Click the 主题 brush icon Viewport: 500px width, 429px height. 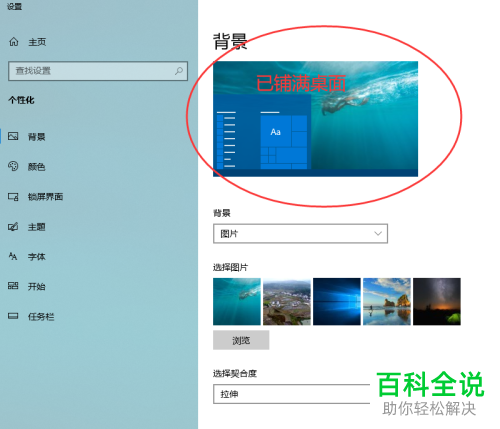pyautogui.click(x=13, y=227)
